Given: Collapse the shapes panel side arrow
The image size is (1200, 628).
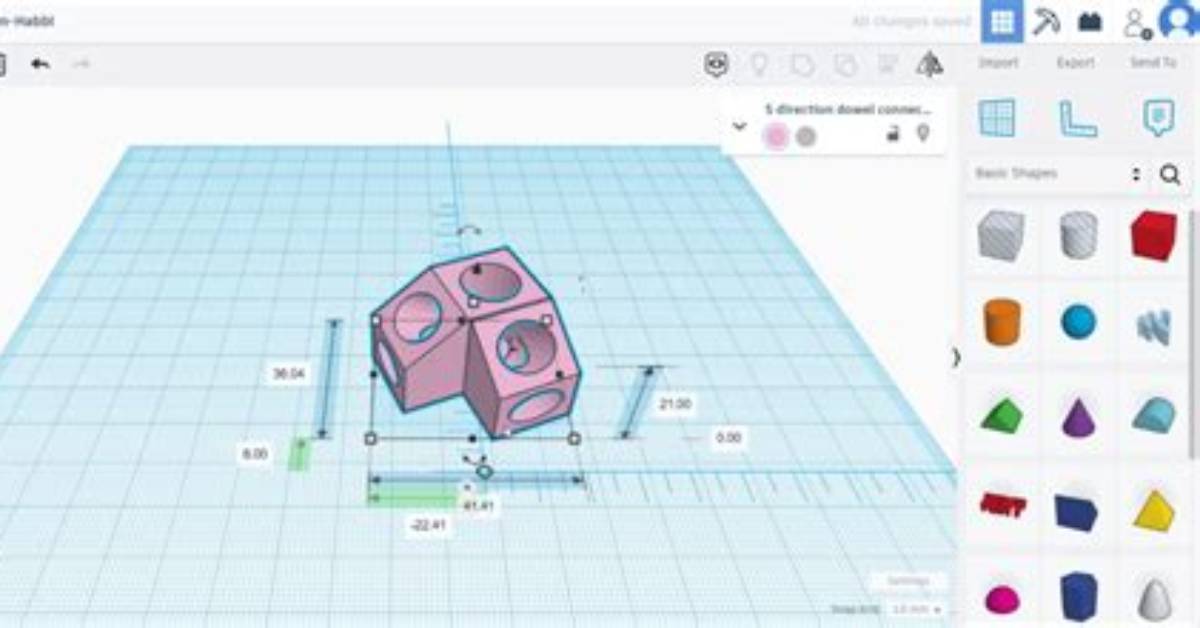Looking at the screenshot, I should coord(956,357).
